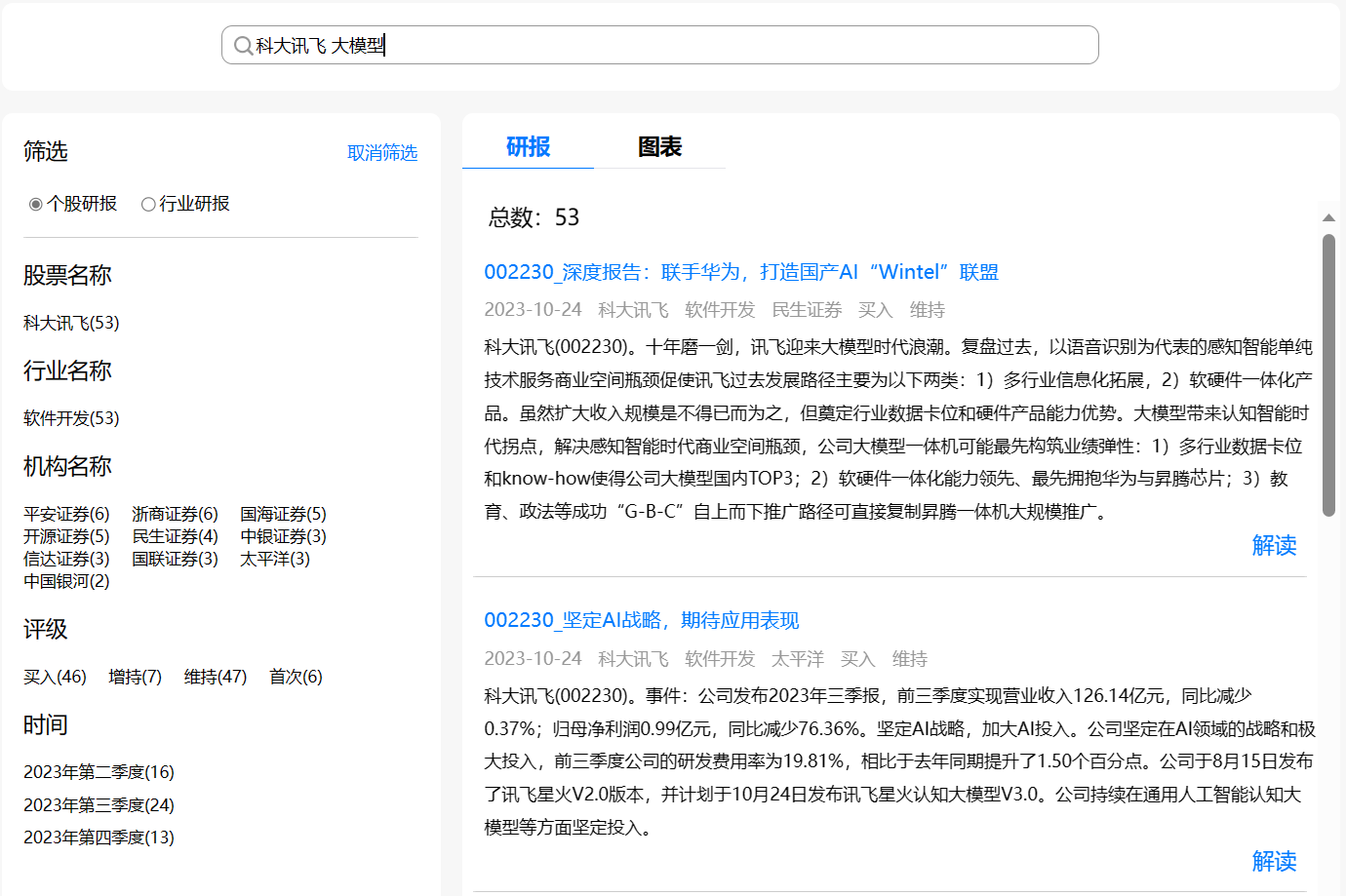Click the 民生证券 tag in first report

click(x=807, y=310)
